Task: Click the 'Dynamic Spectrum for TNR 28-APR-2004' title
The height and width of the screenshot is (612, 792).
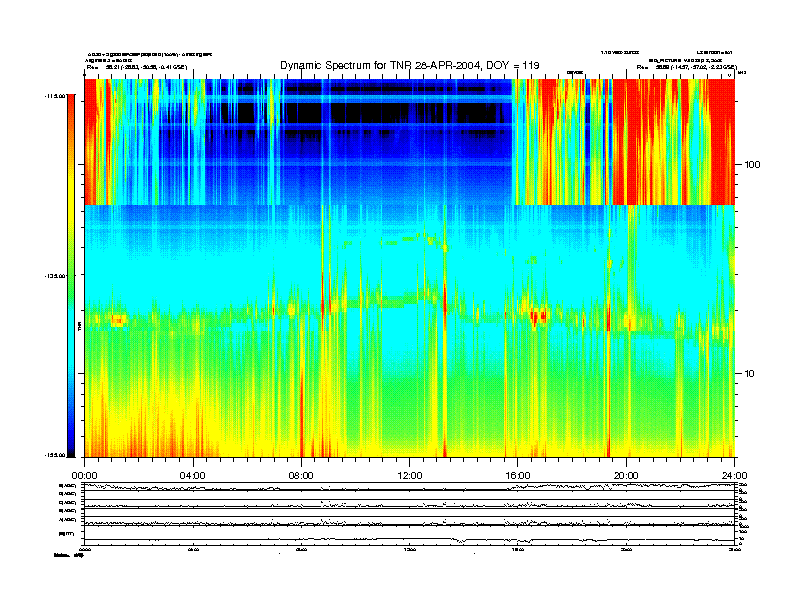Action: [x=410, y=65]
